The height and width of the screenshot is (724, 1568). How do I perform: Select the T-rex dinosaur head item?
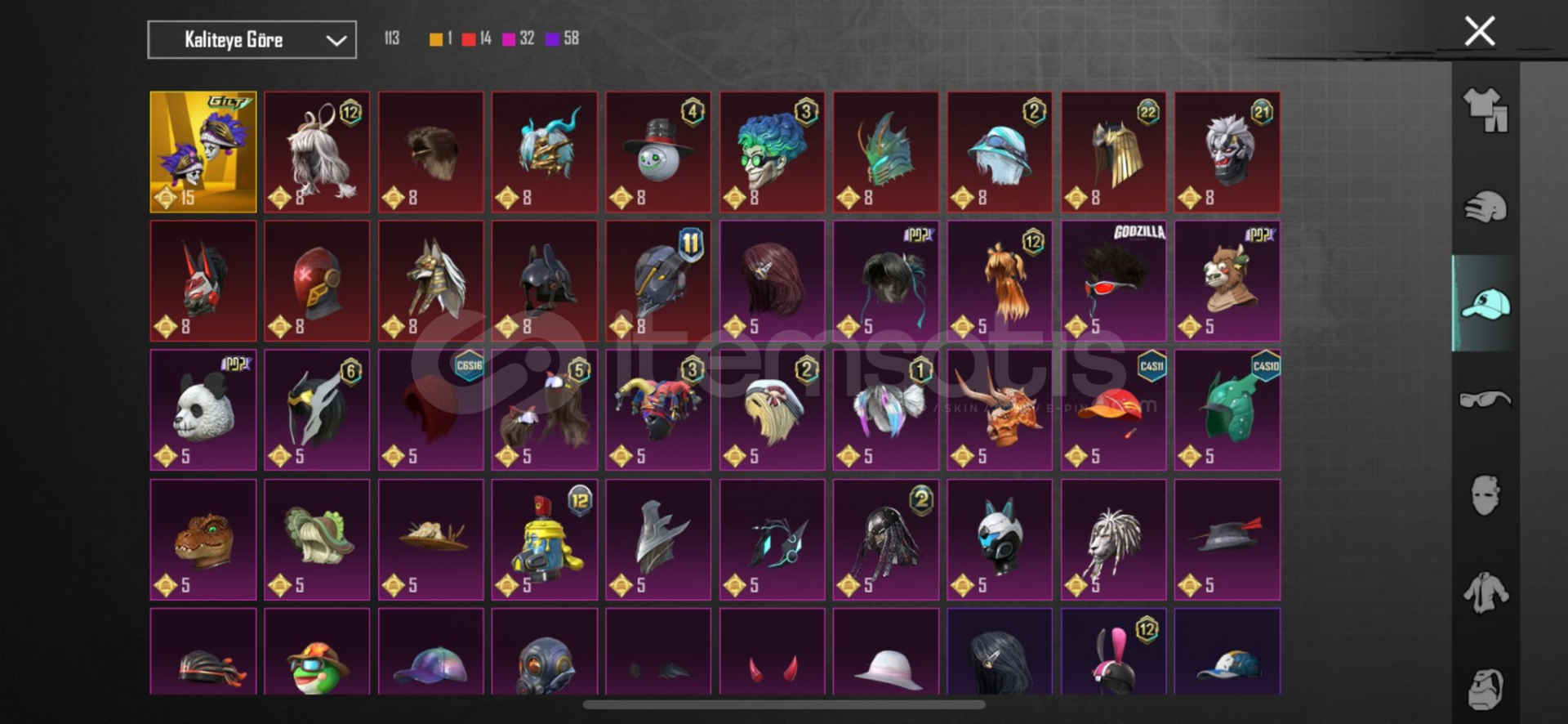pyautogui.click(x=203, y=539)
